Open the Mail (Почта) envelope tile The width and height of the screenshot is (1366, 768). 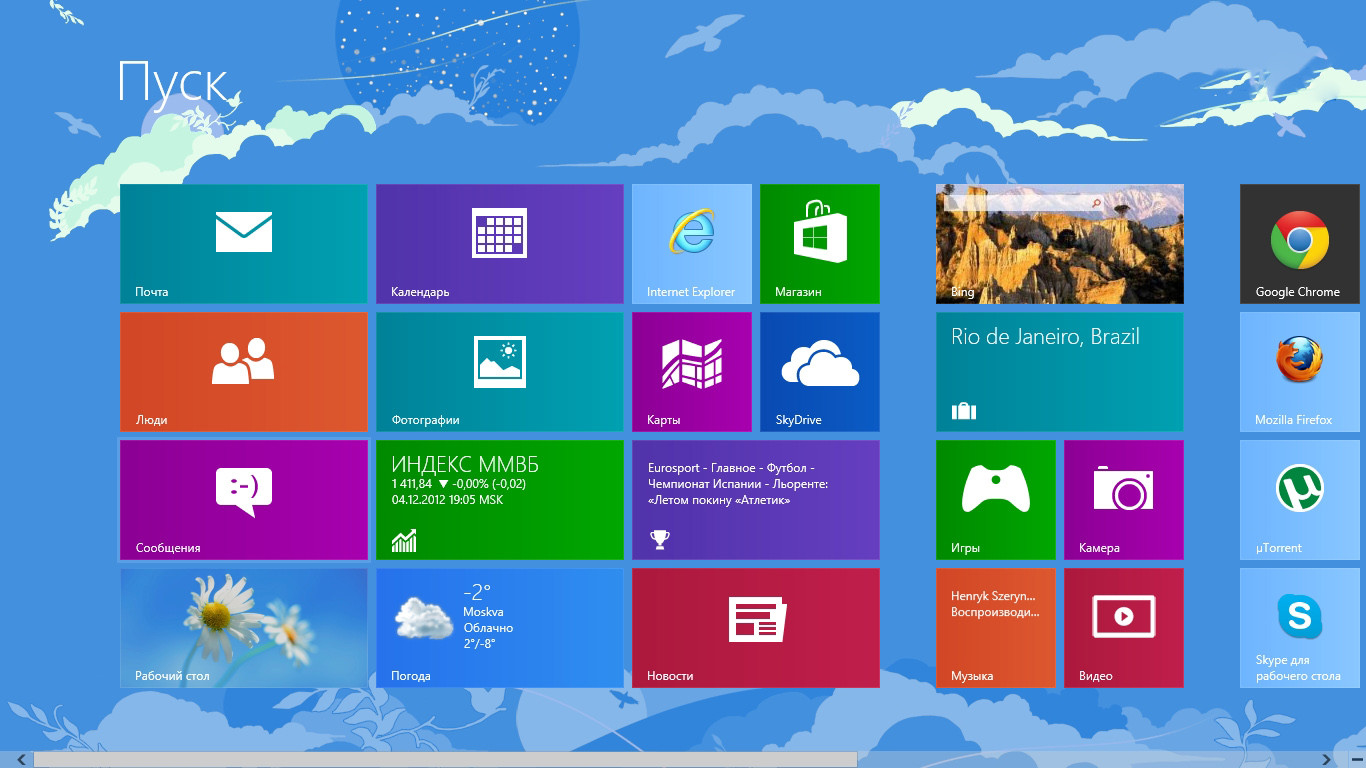pyautogui.click(x=243, y=243)
